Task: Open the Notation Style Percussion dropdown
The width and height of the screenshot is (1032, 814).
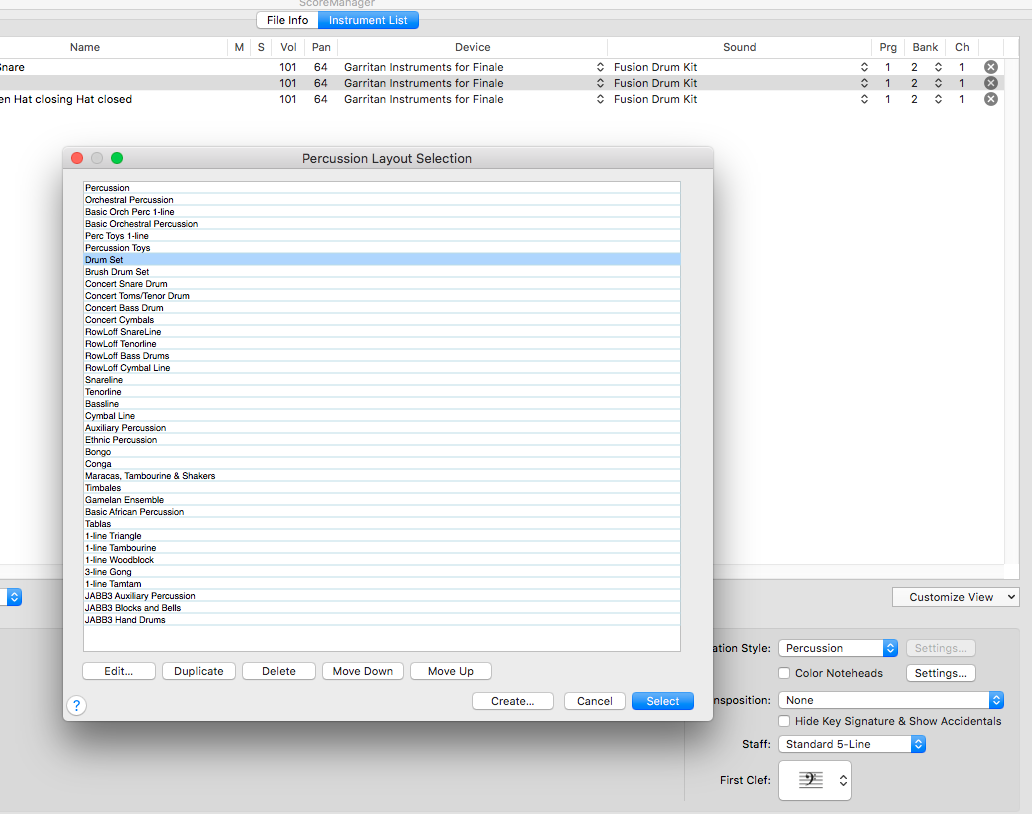Action: (837, 648)
